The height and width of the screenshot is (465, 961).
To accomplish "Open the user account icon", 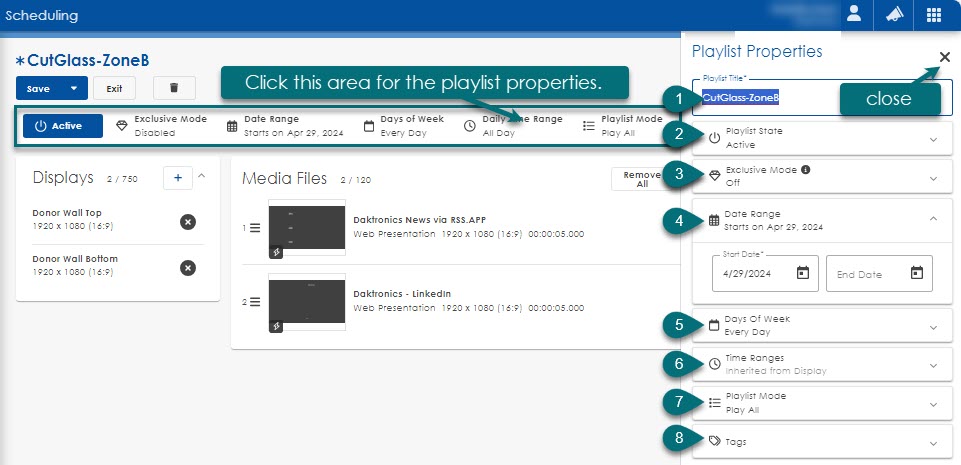I will tap(854, 15).
